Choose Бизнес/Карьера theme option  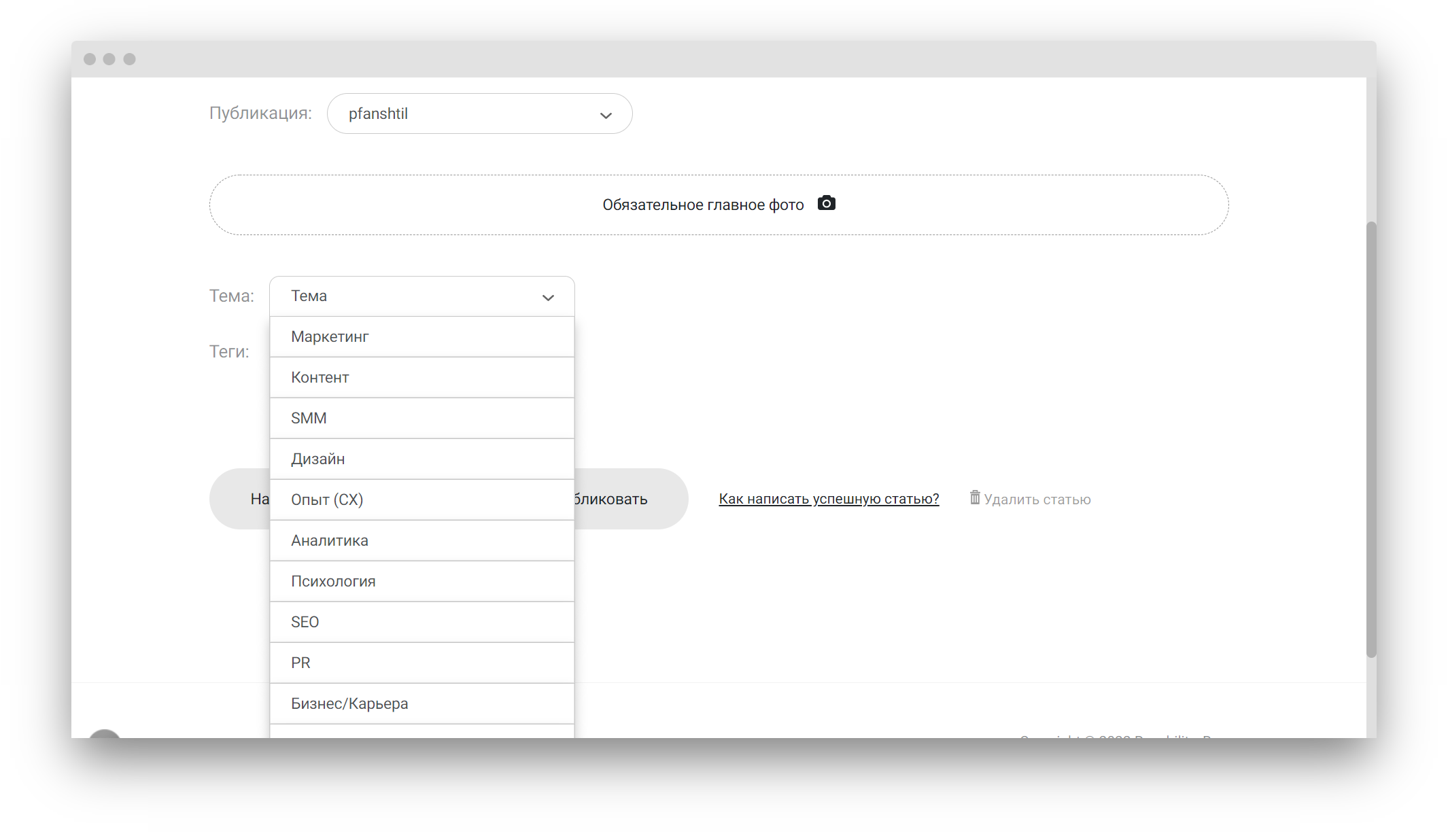coord(422,704)
